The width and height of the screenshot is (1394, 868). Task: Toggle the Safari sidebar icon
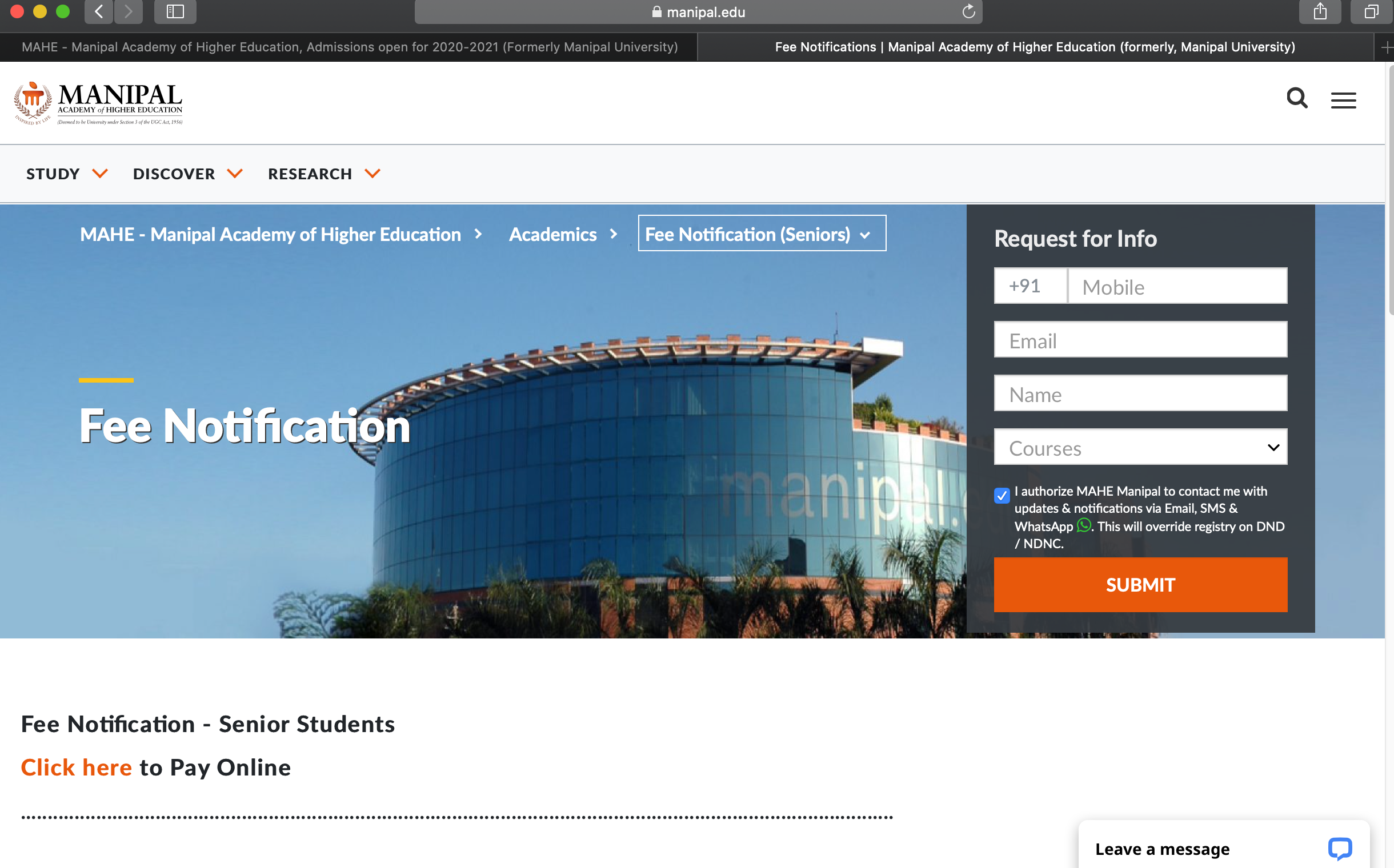(175, 11)
